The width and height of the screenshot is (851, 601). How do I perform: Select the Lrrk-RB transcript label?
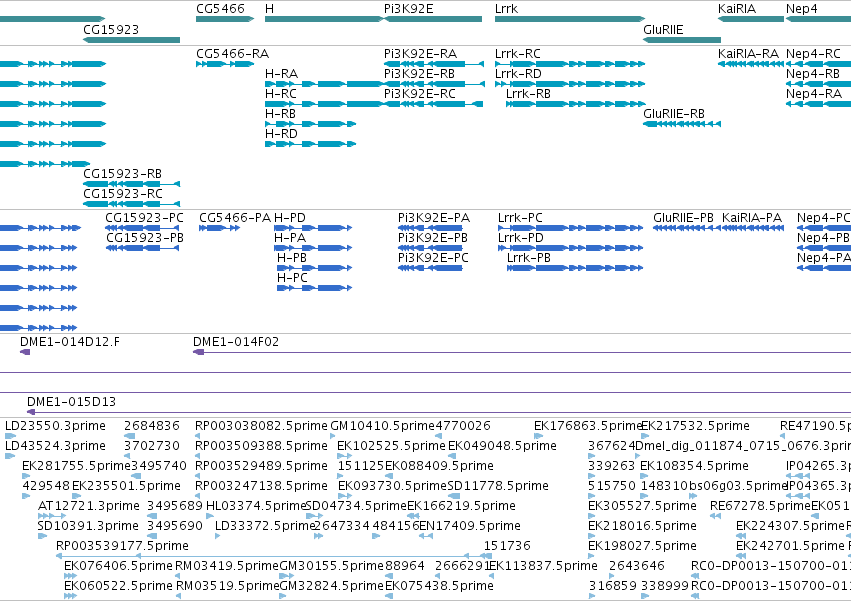click(528, 93)
